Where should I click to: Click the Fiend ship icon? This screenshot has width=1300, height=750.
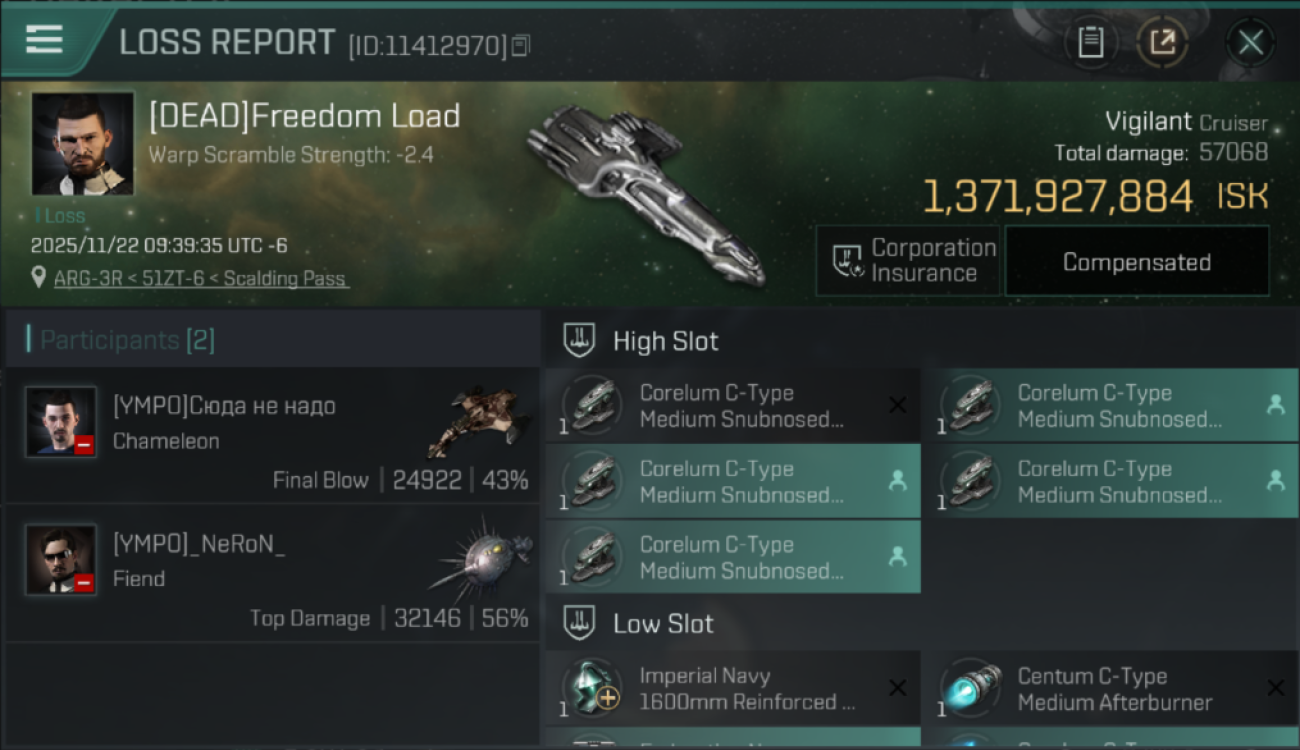click(x=482, y=558)
